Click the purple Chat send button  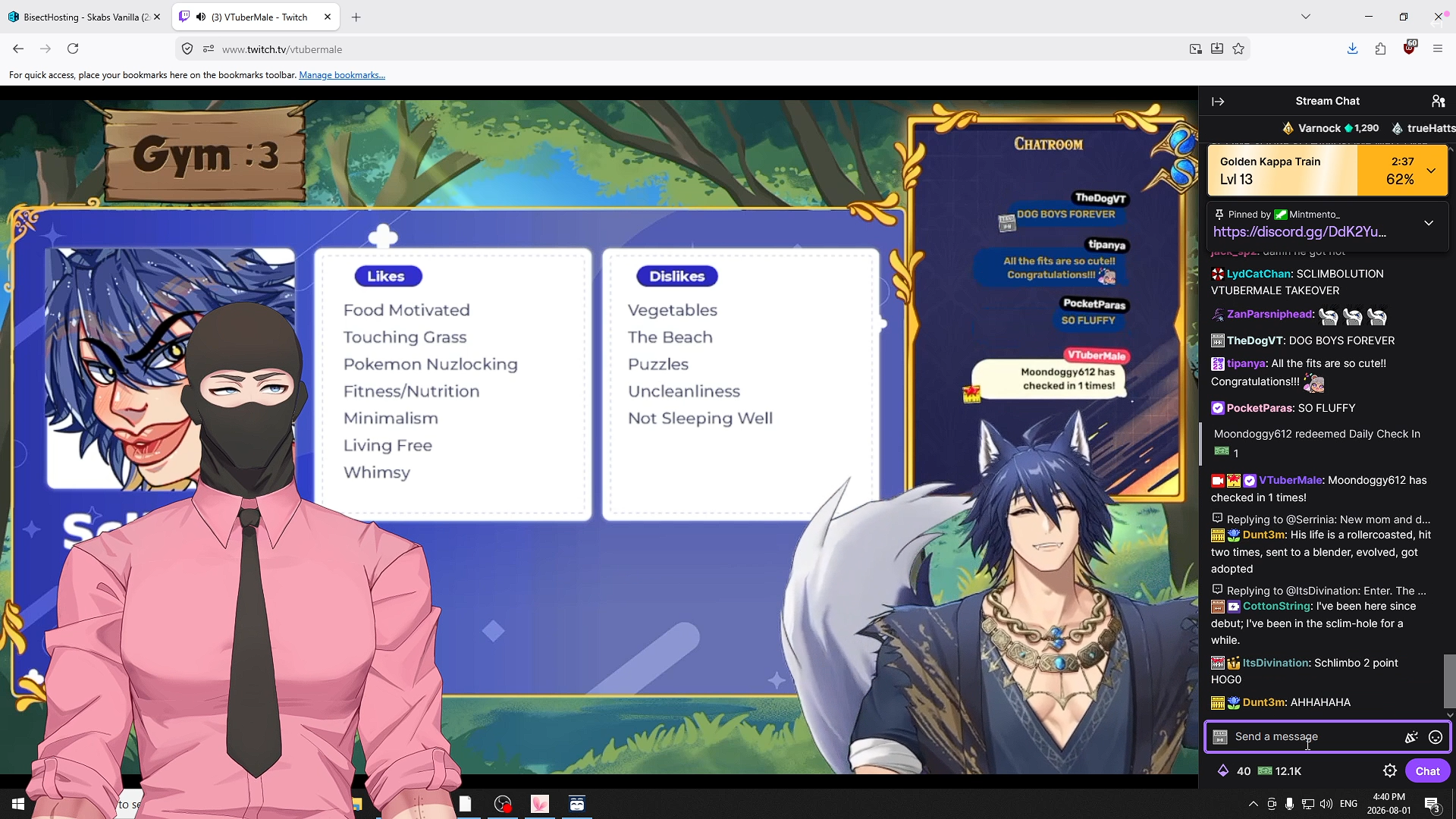tap(1427, 771)
